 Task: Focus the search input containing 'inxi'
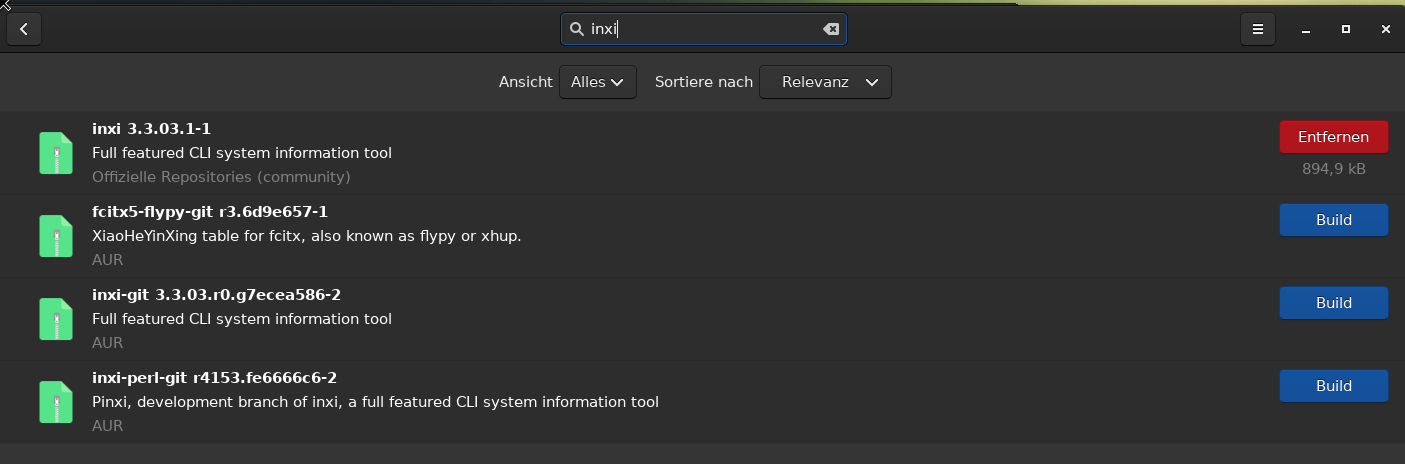click(700, 29)
